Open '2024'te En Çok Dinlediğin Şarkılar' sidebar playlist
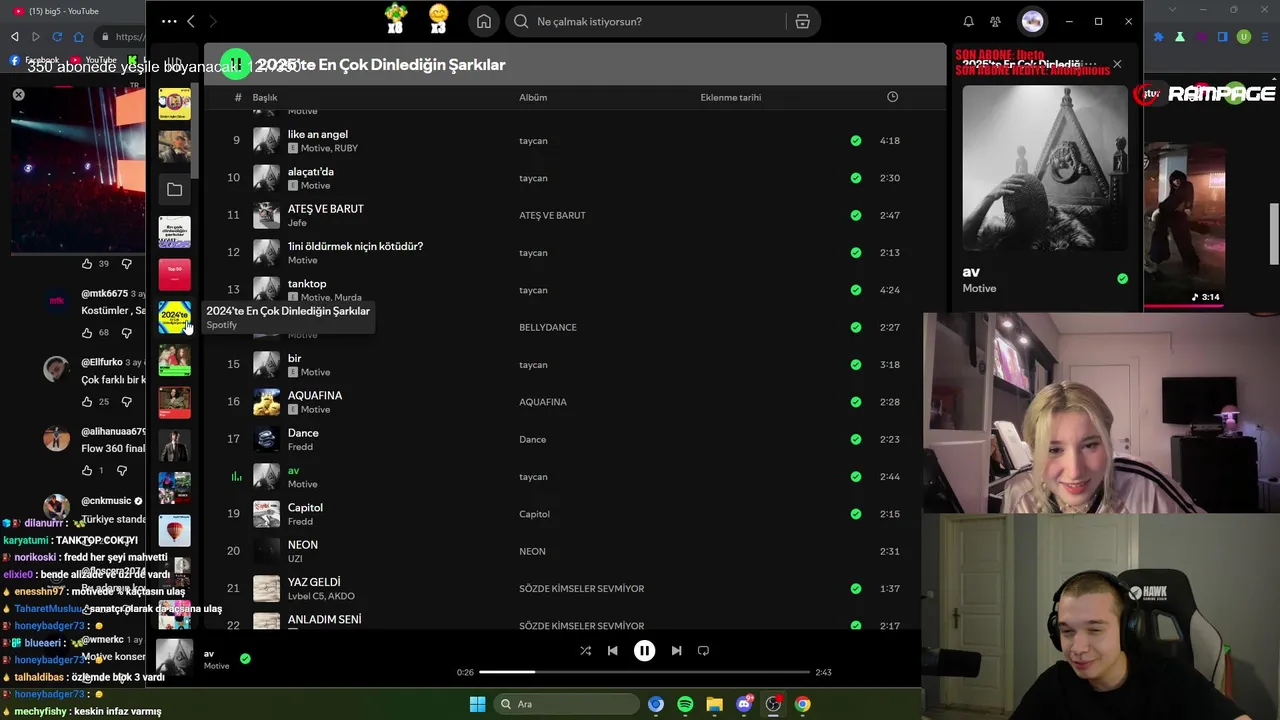The image size is (1280, 720). click(x=174, y=317)
